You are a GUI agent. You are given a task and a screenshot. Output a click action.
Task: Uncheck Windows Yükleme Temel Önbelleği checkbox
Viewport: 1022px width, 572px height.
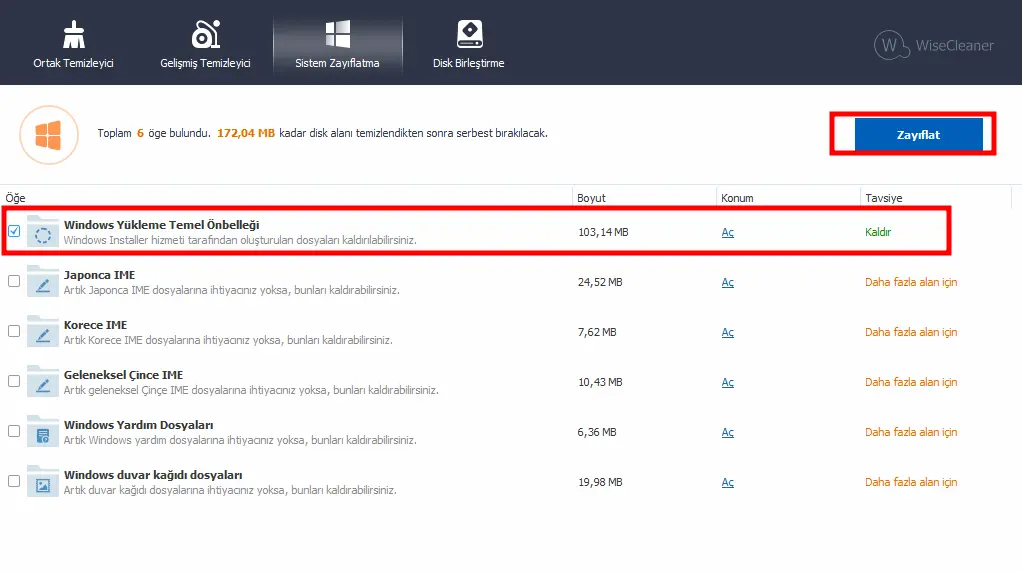pos(14,231)
